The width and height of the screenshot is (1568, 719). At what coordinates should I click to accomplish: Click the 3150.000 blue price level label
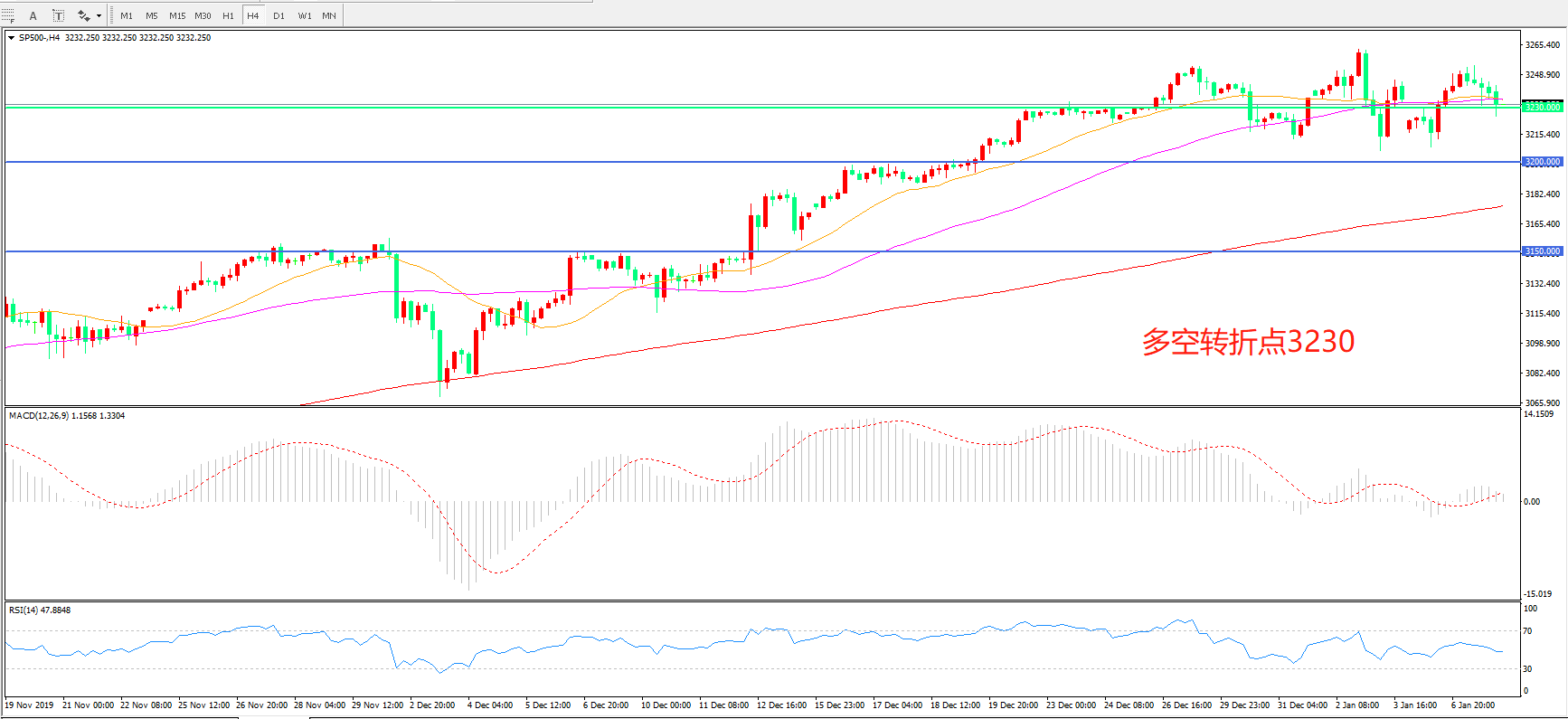pyautogui.click(x=1543, y=251)
